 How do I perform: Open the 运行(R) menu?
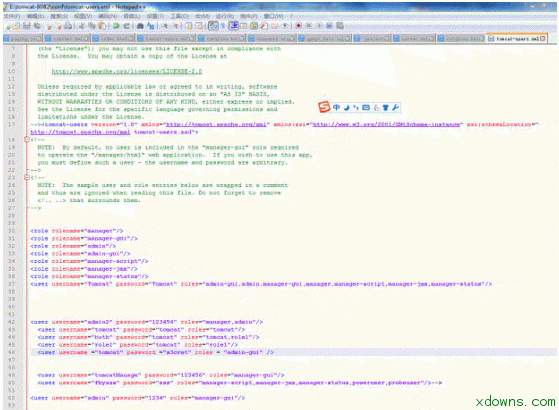point(225,16)
